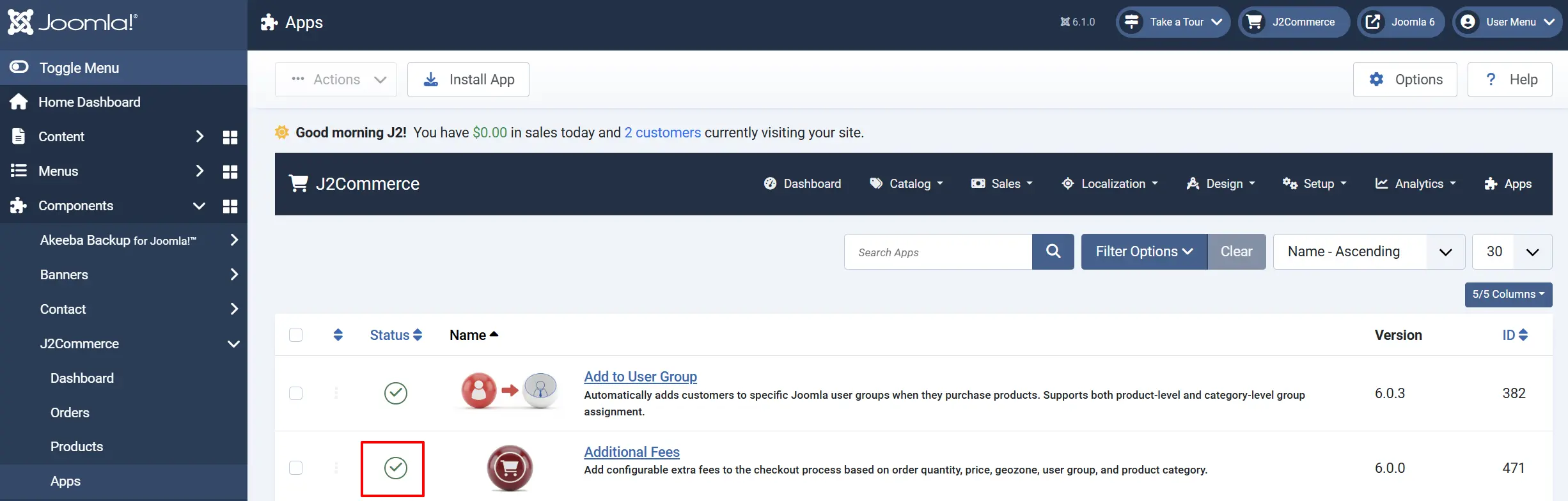Open Orders in the sidebar

70,413
